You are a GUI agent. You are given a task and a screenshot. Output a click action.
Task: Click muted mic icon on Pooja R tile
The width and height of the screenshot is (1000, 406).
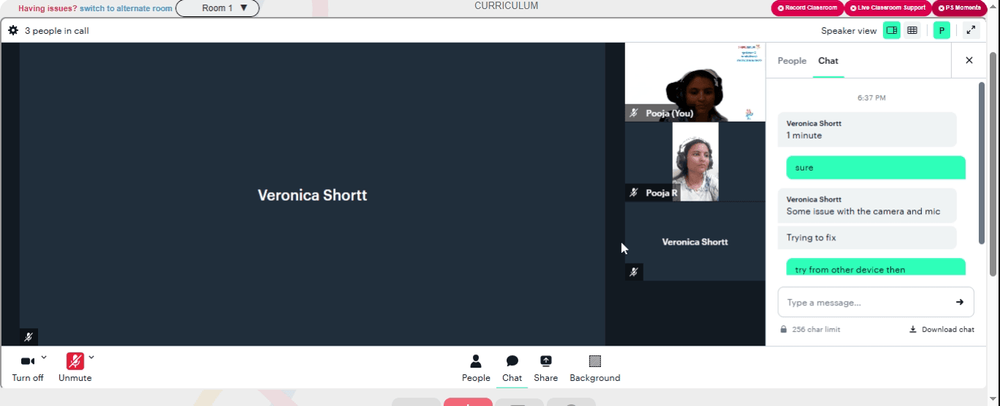tap(633, 192)
